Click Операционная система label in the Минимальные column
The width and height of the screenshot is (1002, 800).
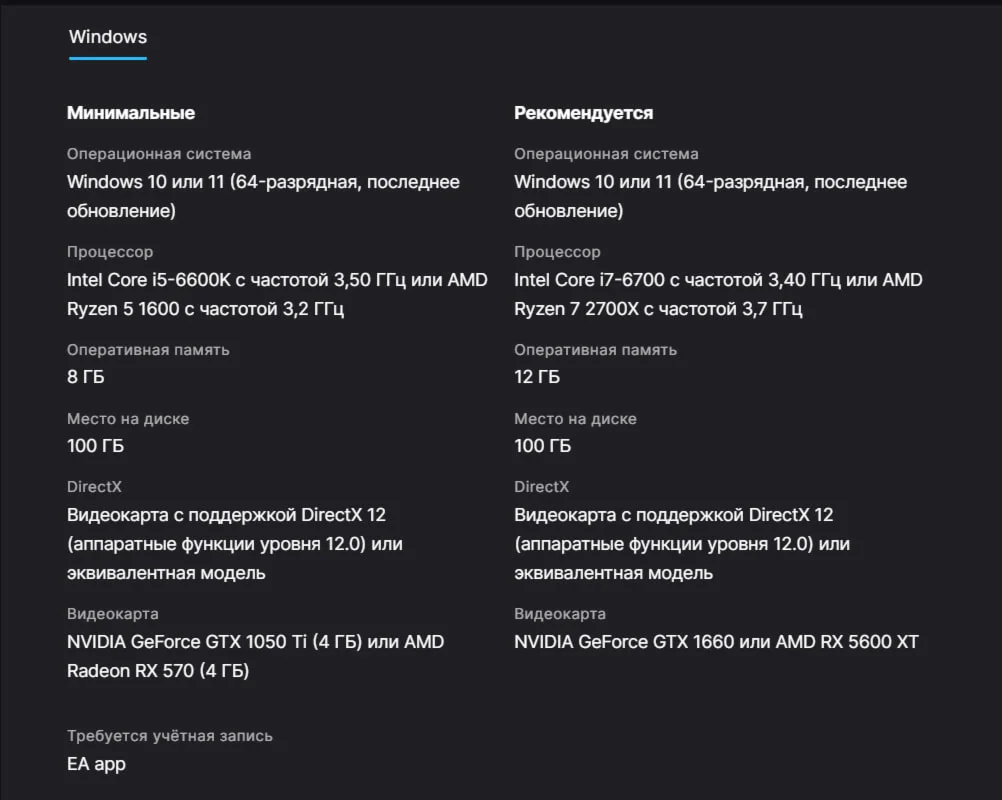click(159, 154)
